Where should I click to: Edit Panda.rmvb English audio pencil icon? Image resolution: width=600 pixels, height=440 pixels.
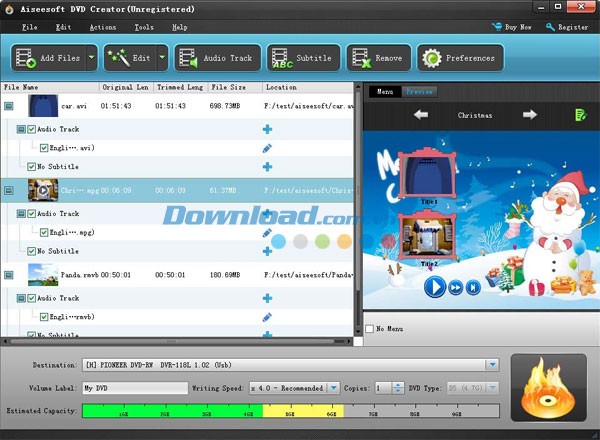(267, 317)
